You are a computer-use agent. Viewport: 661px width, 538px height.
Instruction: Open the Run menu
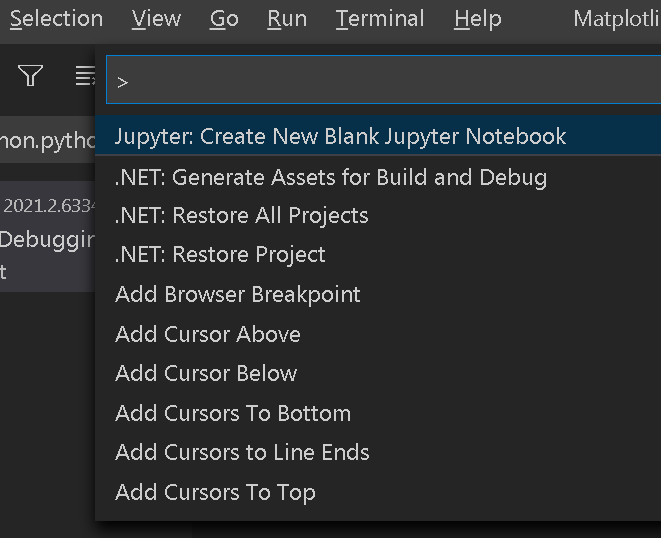[287, 19]
